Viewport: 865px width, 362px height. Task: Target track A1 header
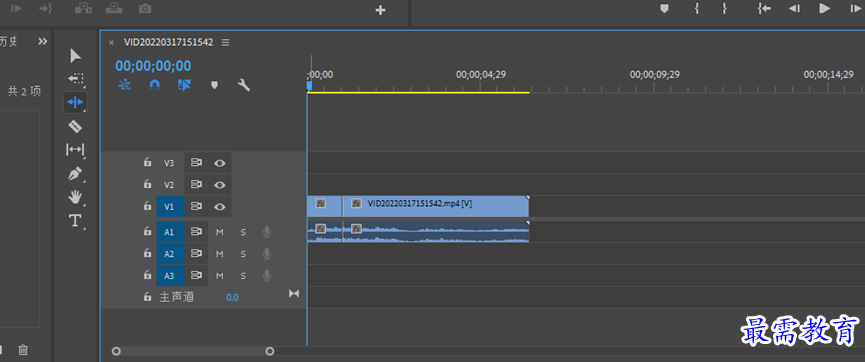[x=169, y=232]
